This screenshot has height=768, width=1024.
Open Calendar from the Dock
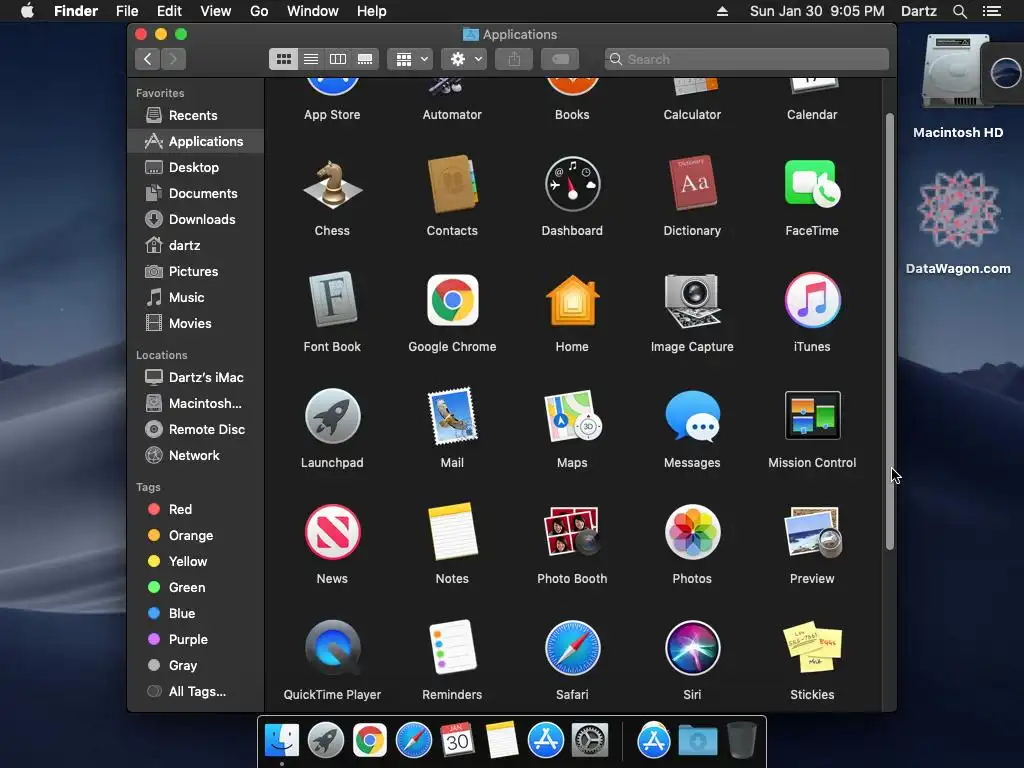[x=457, y=741]
